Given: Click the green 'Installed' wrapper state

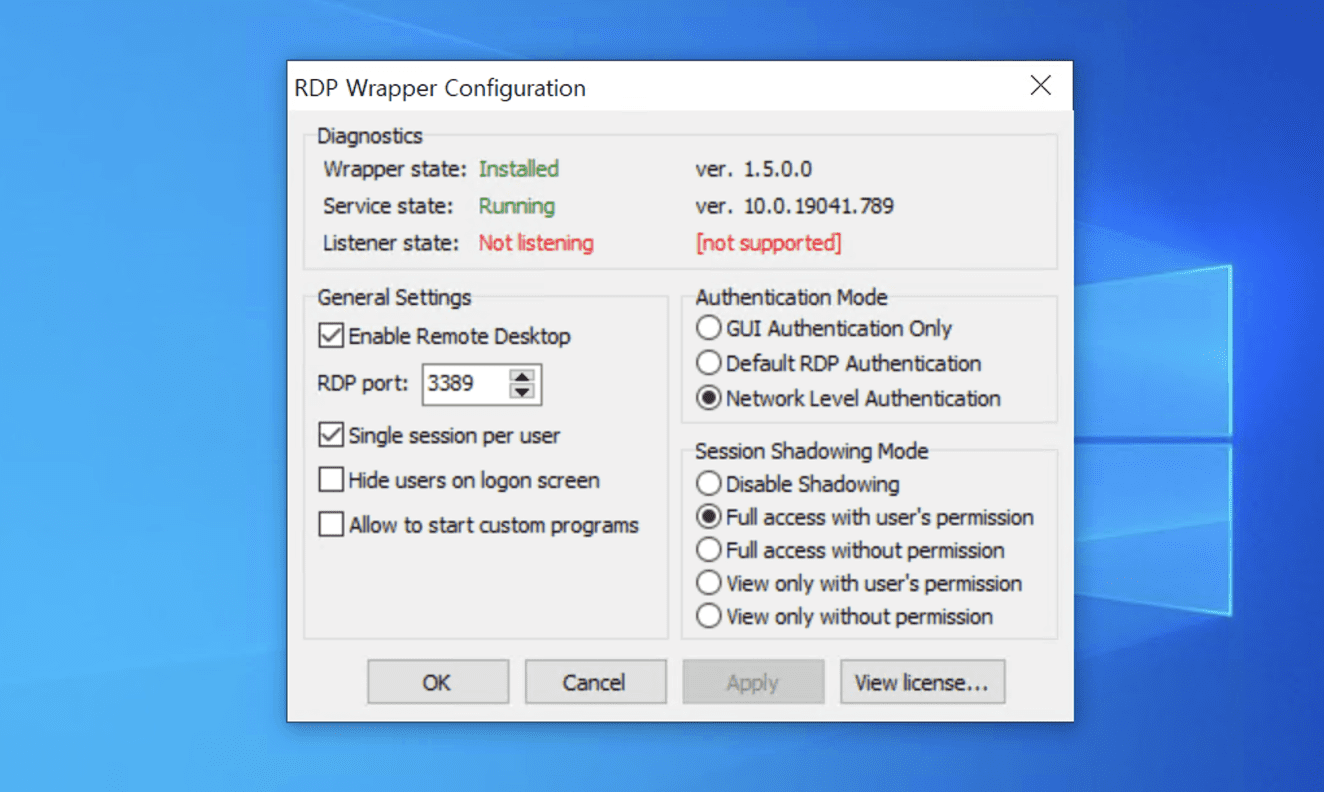Looking at the screenshot, I should click(519, 169).
